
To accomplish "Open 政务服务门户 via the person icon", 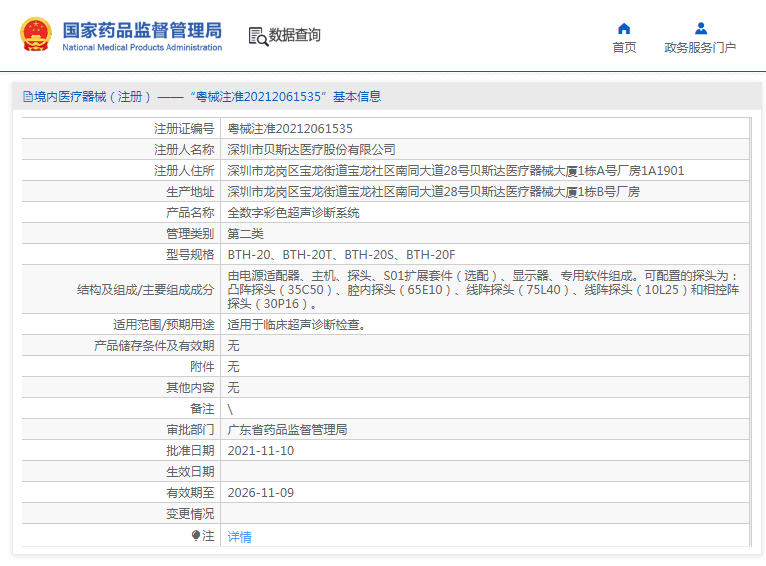I will click(701, 28).
